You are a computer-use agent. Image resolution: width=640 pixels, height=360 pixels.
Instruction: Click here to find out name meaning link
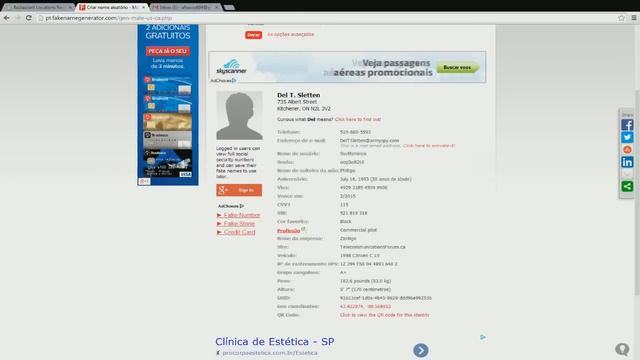click(358, 120)
